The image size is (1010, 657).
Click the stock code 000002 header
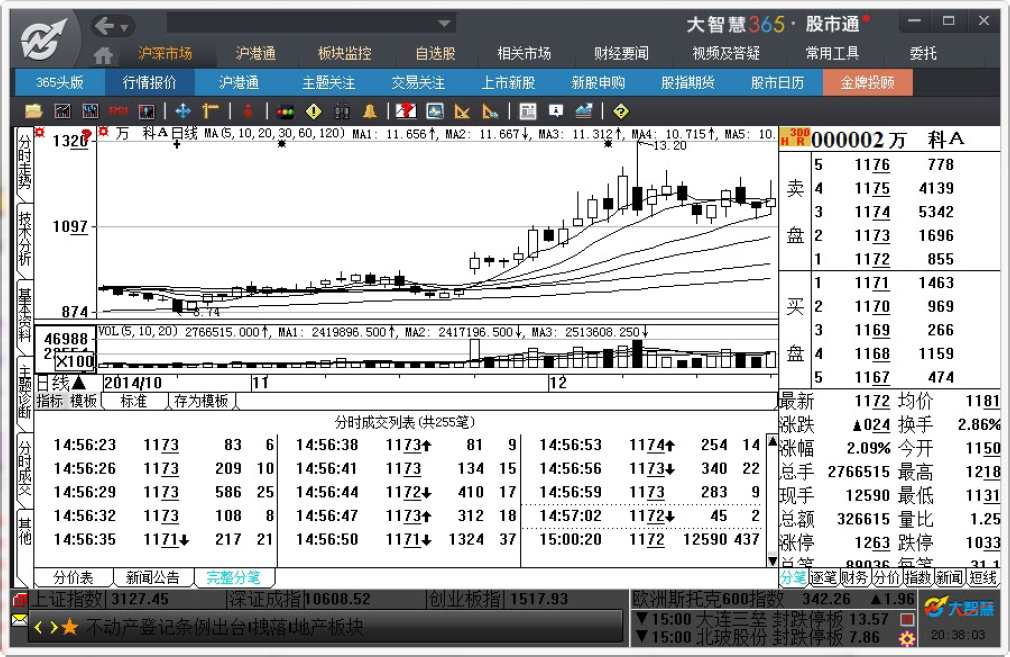pyautogui.click(x=847, y=139)
